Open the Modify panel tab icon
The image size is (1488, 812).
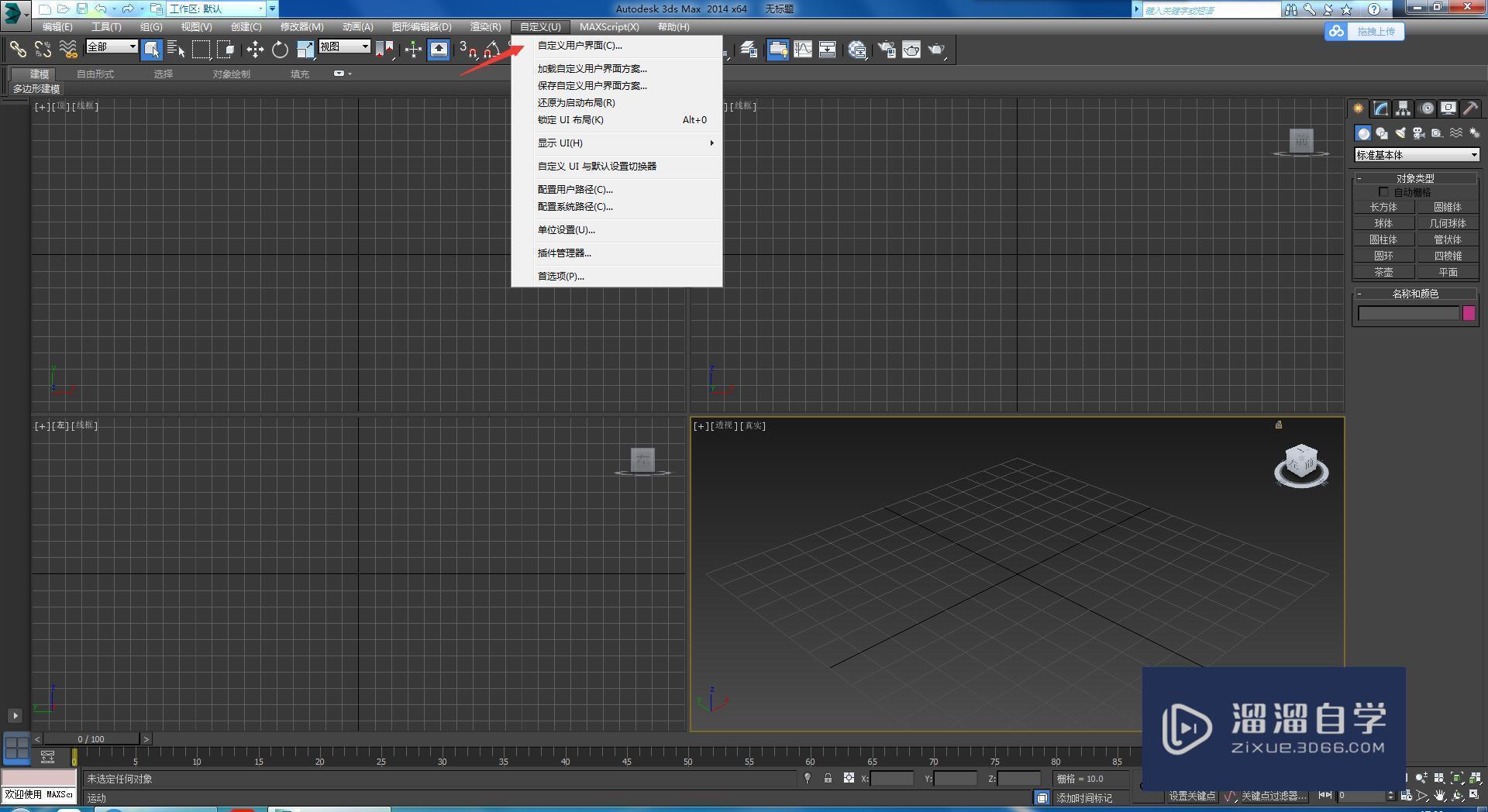pos(1380,108)
